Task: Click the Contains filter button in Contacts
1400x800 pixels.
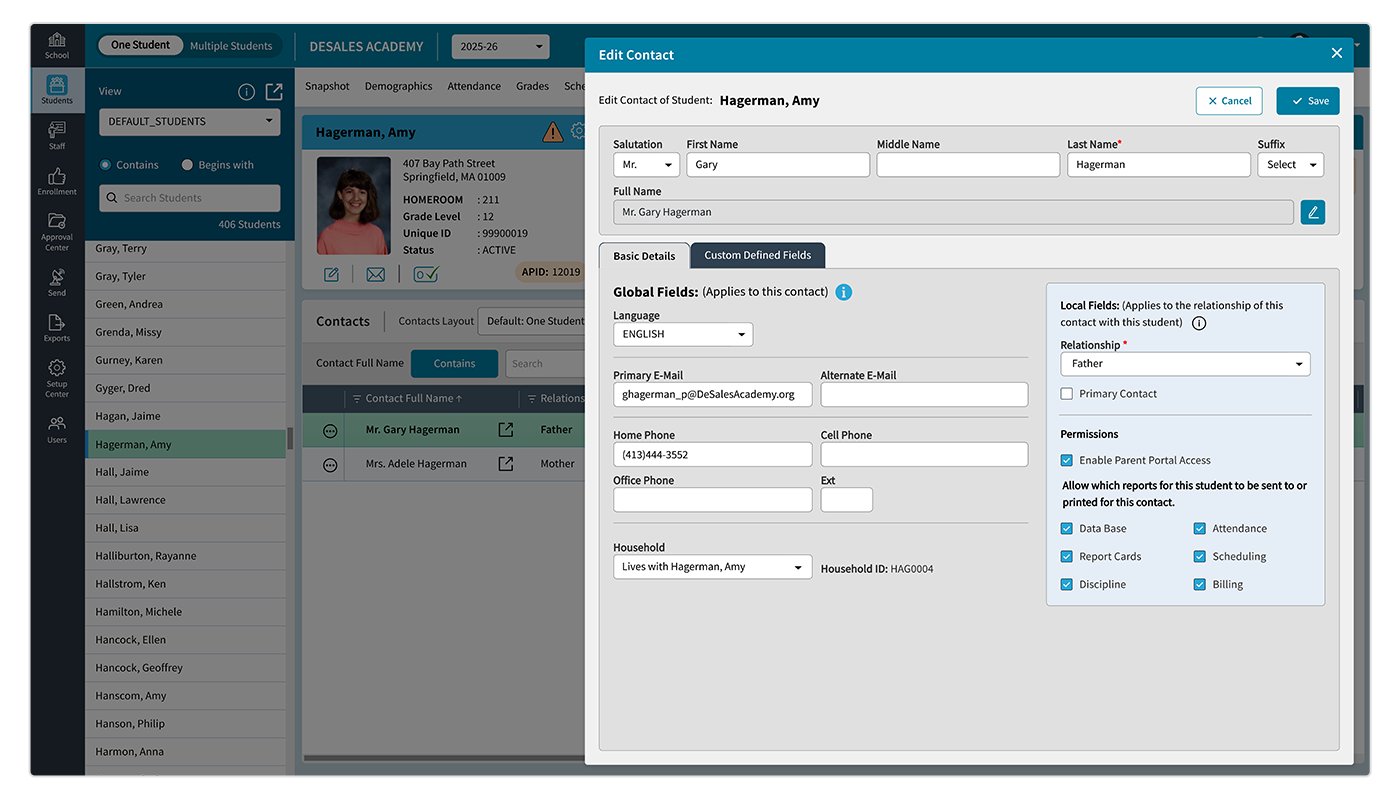Action: (454, 364)
